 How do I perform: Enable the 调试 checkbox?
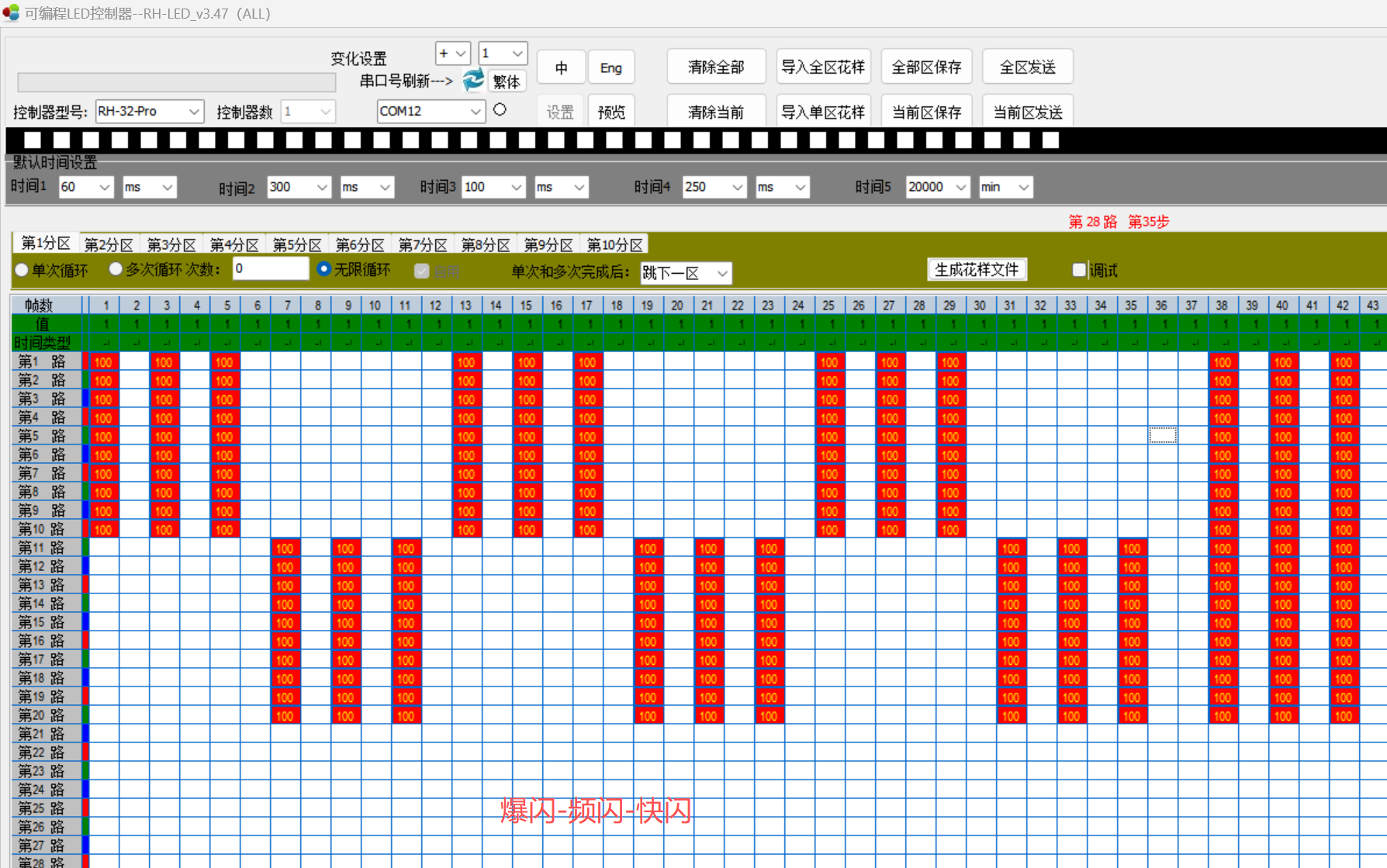click(x=1078, y=270)
